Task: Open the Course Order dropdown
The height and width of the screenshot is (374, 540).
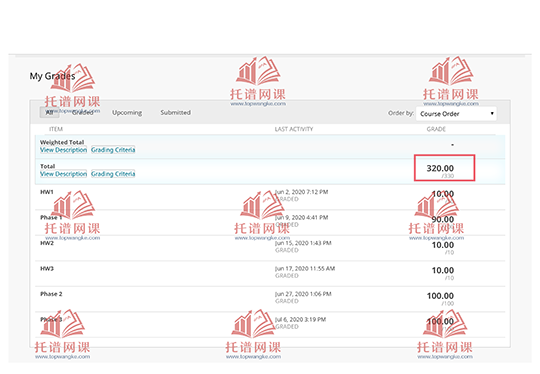Action: (456, 114)
